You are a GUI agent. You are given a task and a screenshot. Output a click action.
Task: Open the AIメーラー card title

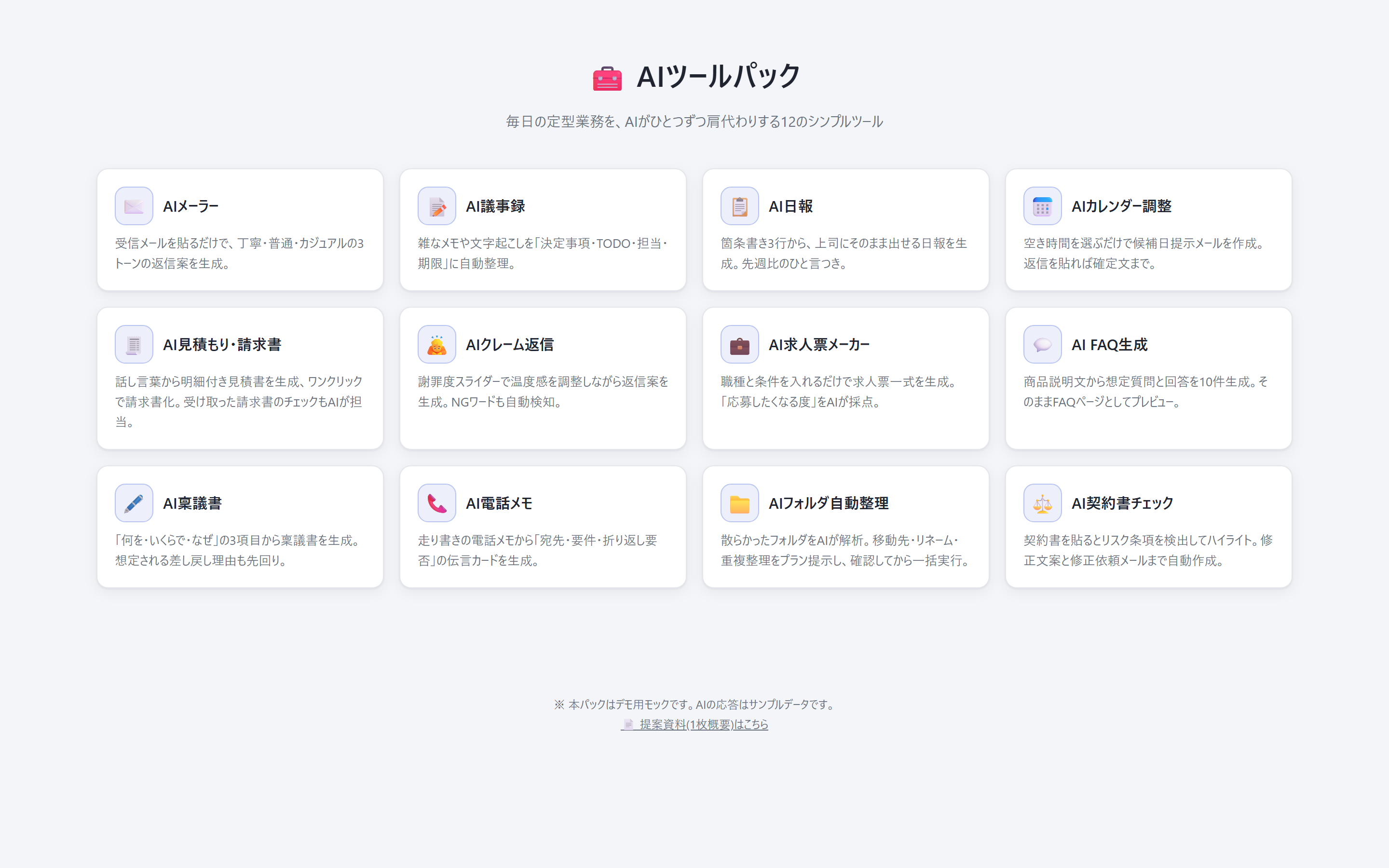tap(191, 206)
